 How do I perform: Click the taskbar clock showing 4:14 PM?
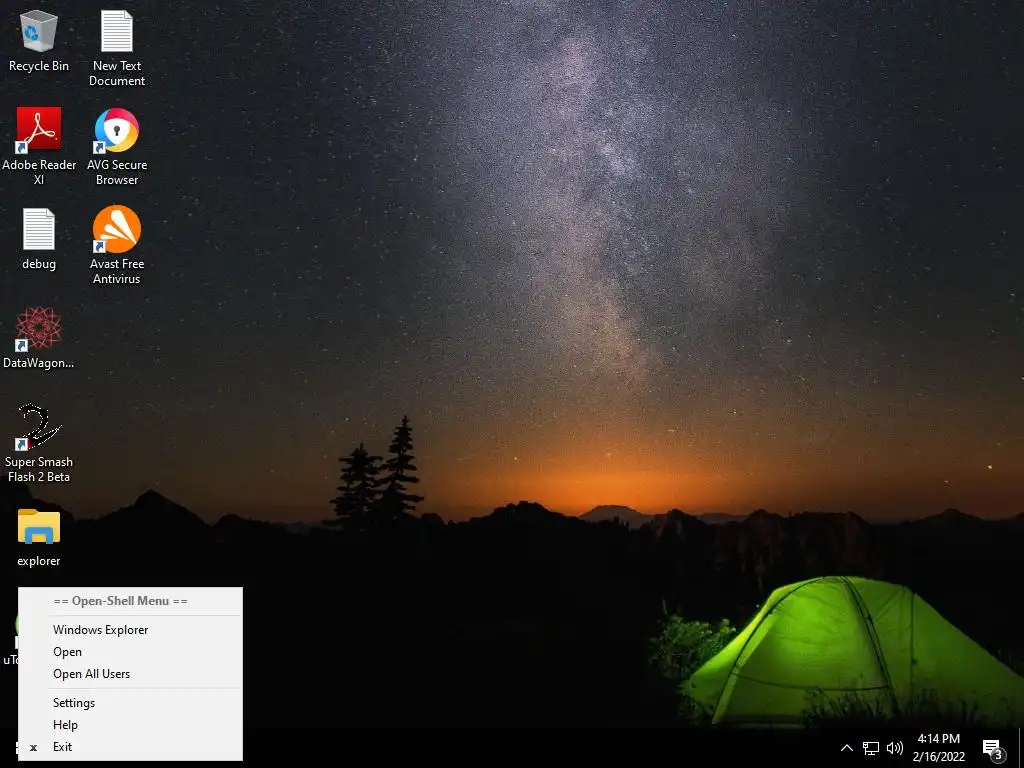(x=938, y=748)
